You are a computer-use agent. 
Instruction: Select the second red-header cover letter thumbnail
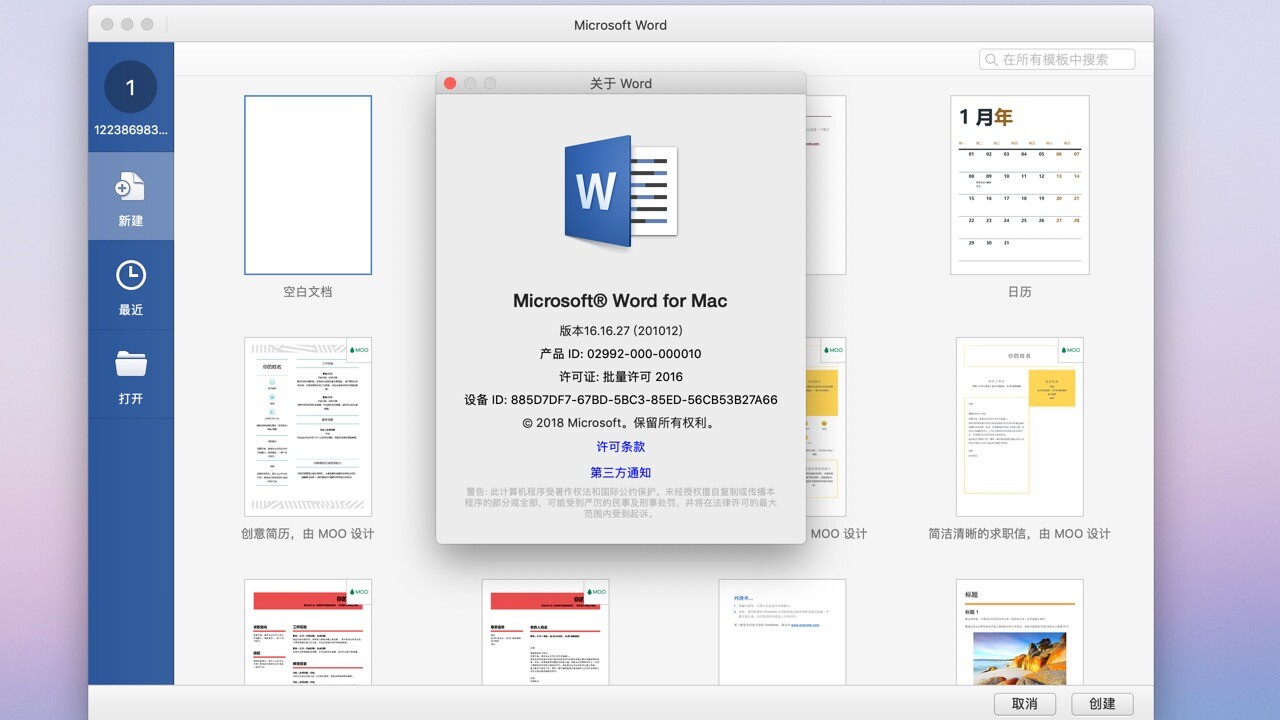coord(545,632)
